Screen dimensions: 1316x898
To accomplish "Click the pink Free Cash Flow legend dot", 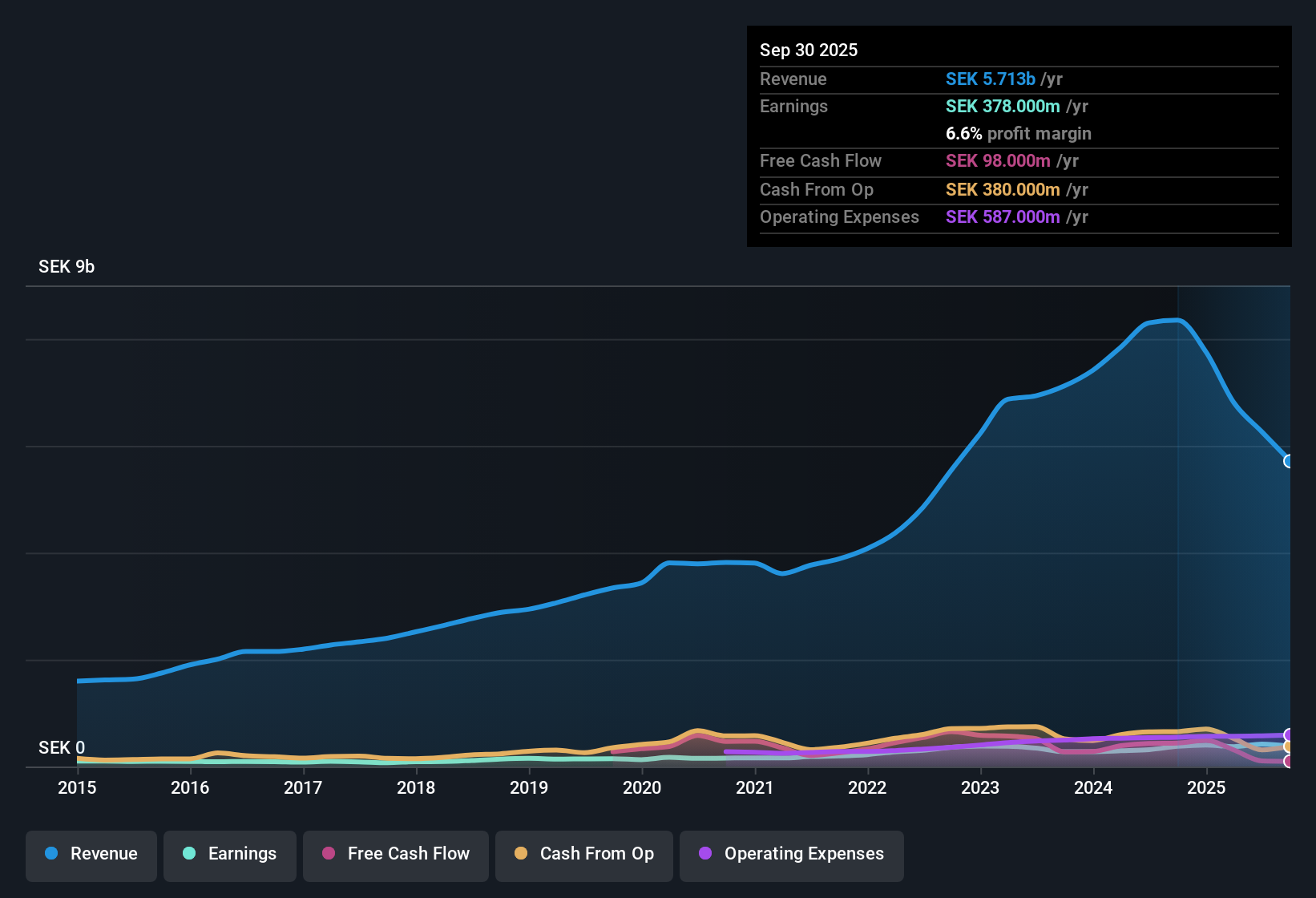I will click(328, 854).
